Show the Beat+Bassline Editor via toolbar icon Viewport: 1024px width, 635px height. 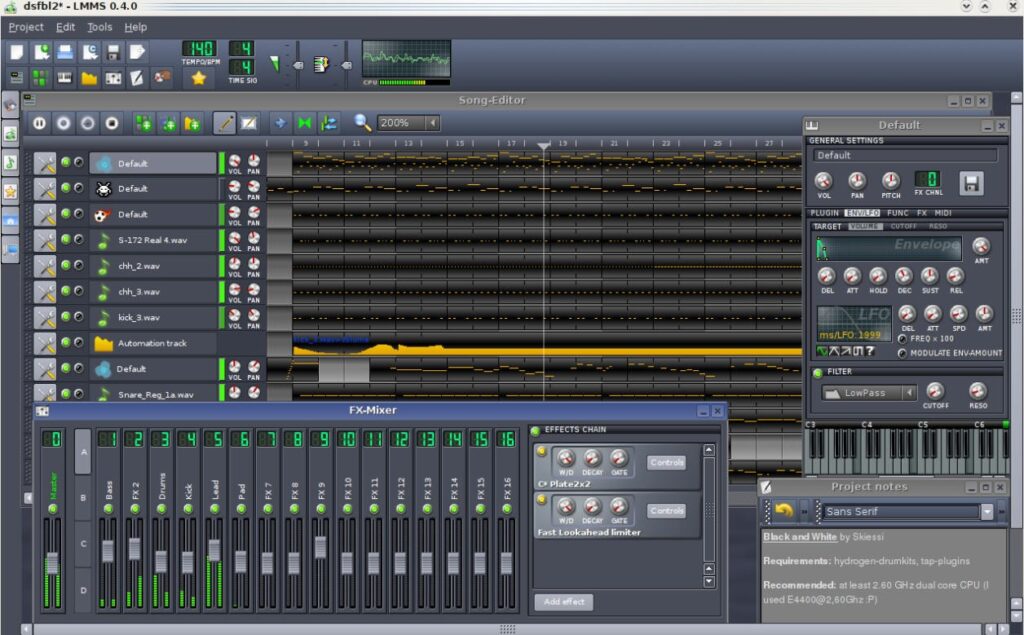click(x=40, y=78)
